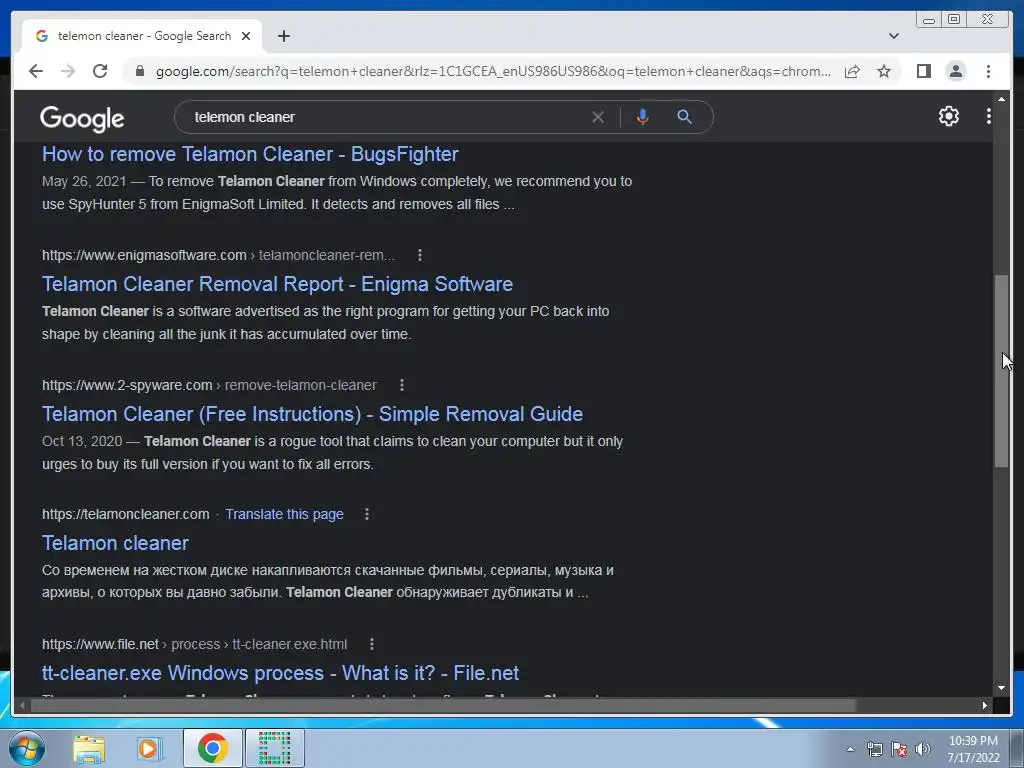The height and width of the screenshot is (768, 1024).
Task: Open Google page three-dot menu
Action: click(x=988, y=116)
